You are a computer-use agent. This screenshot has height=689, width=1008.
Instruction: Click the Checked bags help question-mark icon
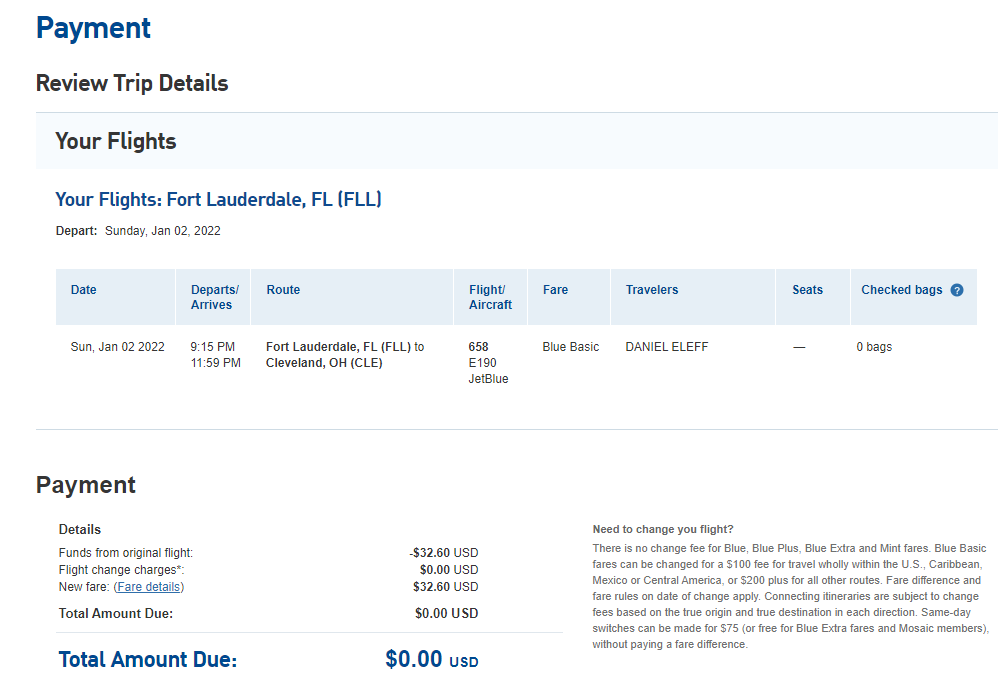click(x=957, y=290)
